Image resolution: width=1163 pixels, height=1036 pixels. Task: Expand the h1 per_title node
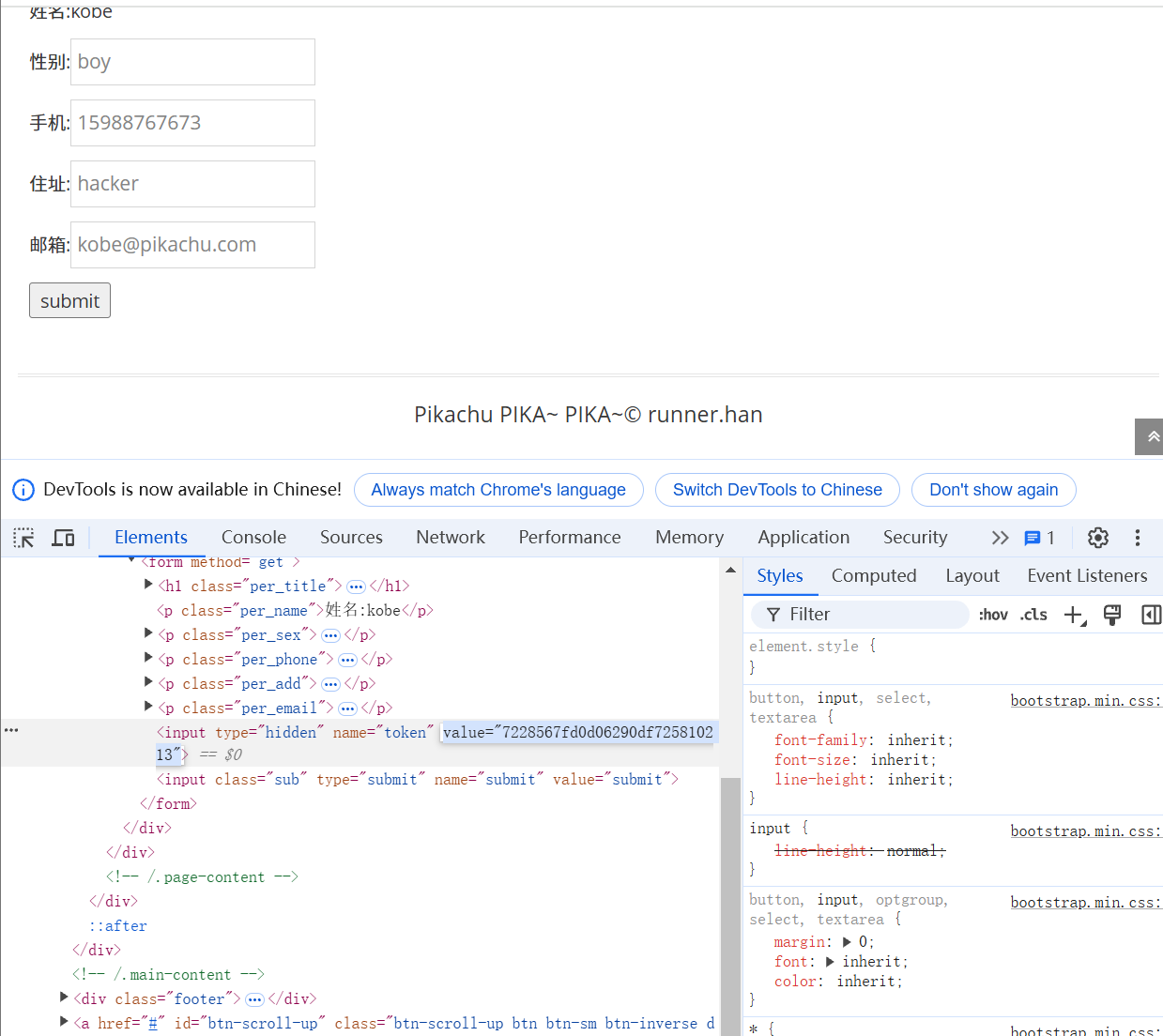[x=148, y=585]
